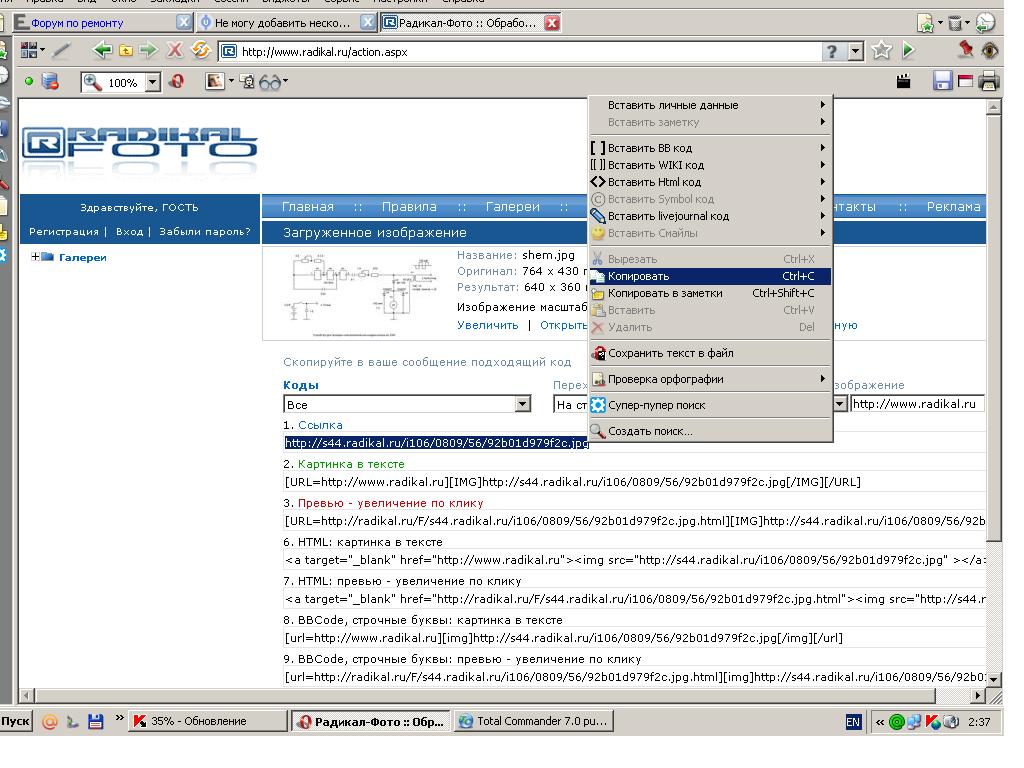Click the 'Увеличить' link

tap(487, 325)
